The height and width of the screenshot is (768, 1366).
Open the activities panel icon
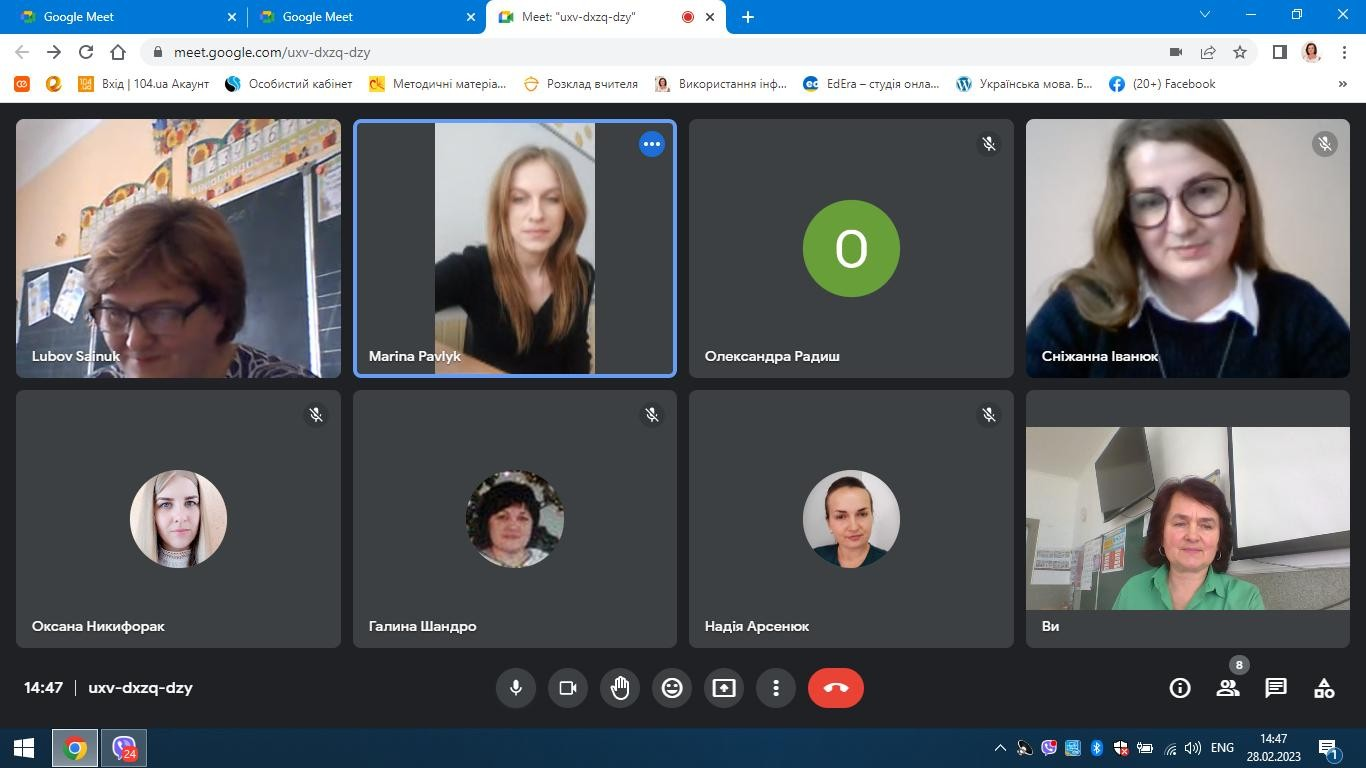pyautogui.click(x=1324, y=688)
